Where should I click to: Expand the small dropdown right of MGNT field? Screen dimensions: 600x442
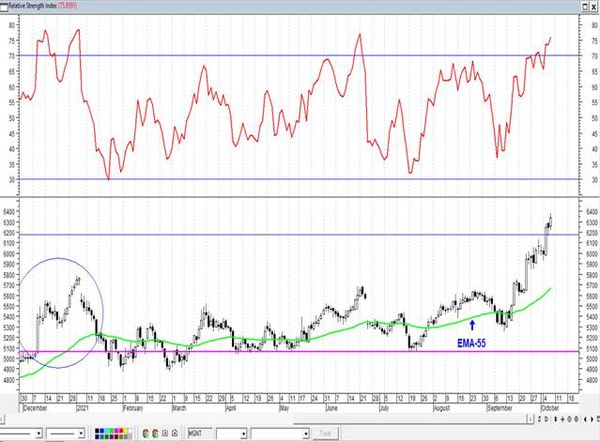(243, 434)
